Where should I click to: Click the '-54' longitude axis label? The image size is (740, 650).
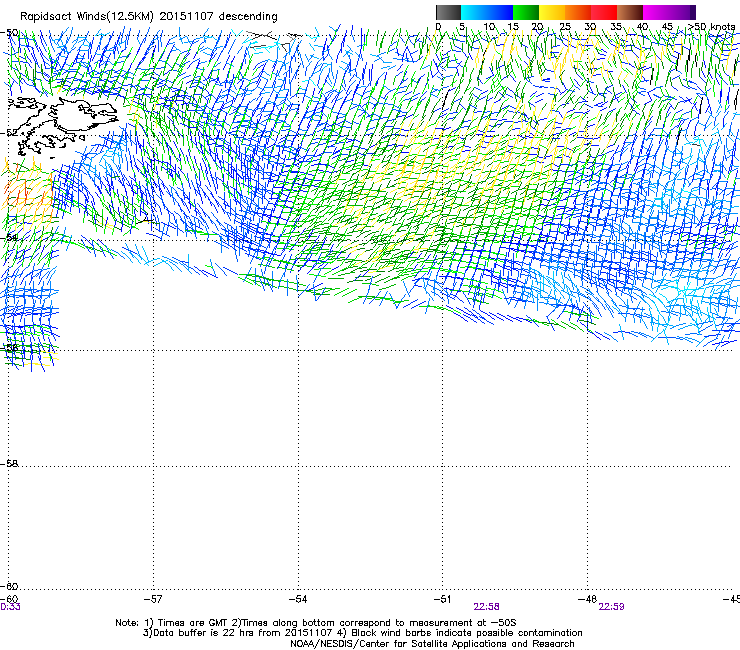[x=298, y=599]
